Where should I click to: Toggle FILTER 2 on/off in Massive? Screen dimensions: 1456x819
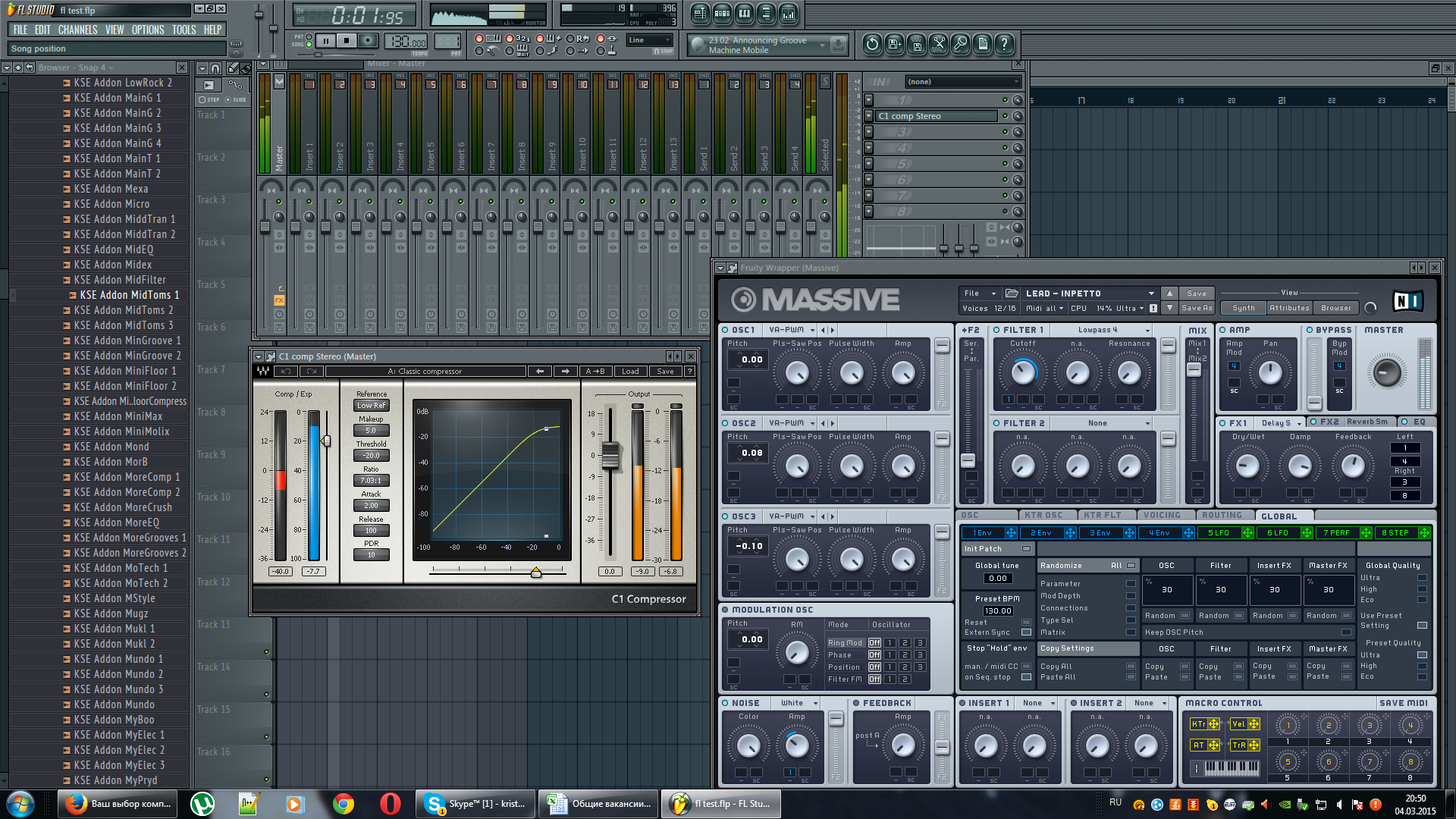pos(996,423)
